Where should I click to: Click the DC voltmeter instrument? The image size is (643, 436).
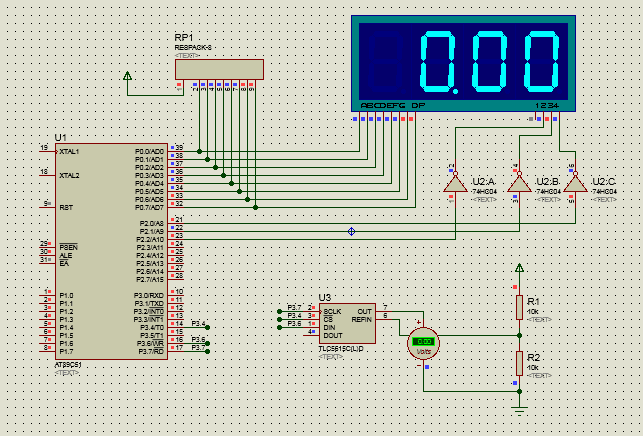click(423, 344)
